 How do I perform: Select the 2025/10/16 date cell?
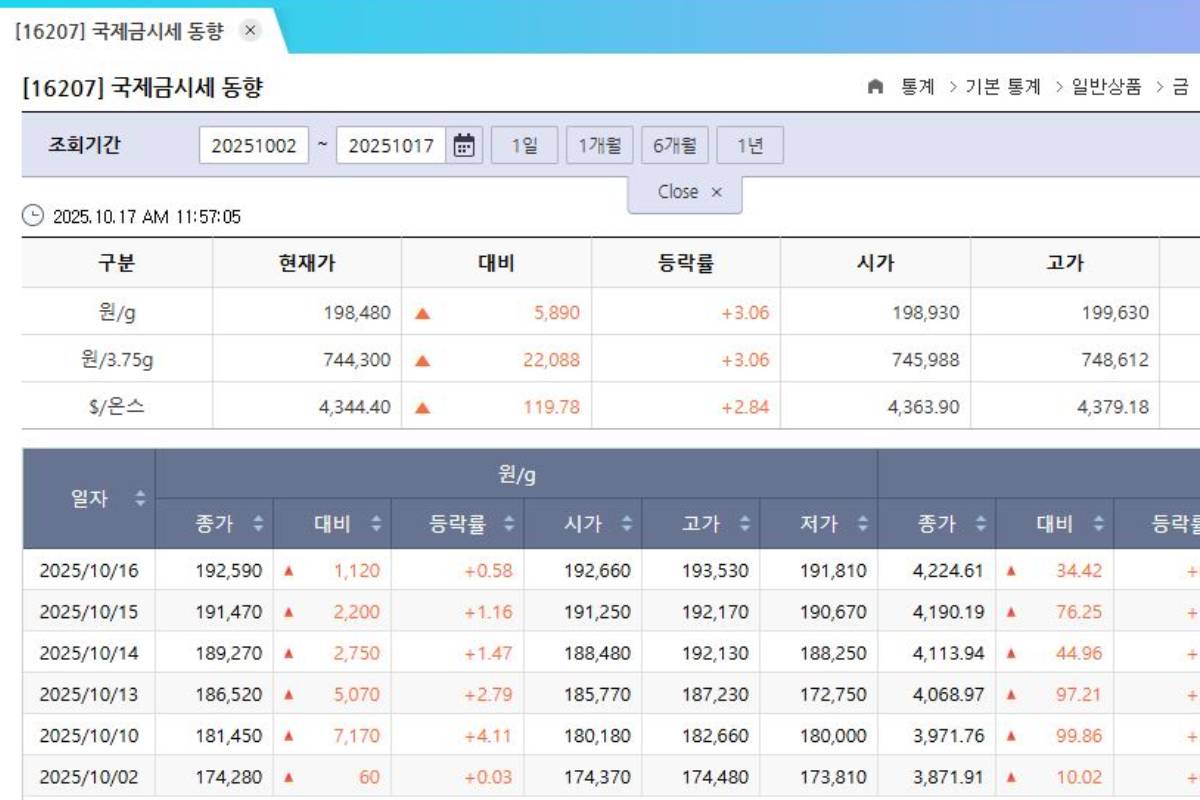[x=89, y=571]
